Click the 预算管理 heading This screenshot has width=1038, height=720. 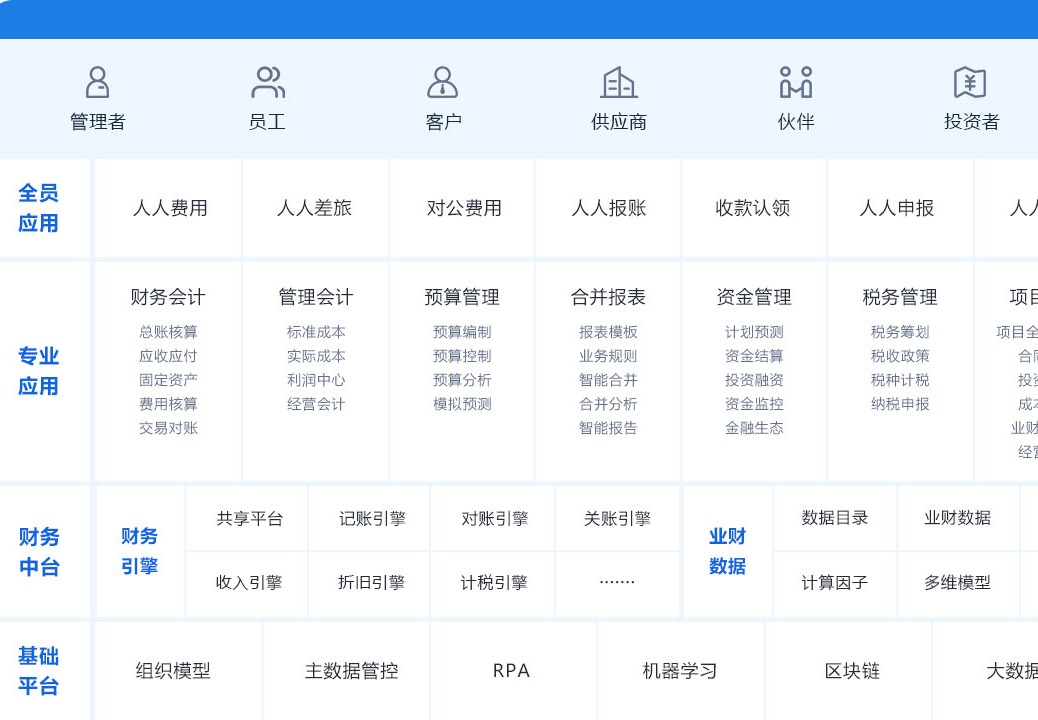[462, 296]
